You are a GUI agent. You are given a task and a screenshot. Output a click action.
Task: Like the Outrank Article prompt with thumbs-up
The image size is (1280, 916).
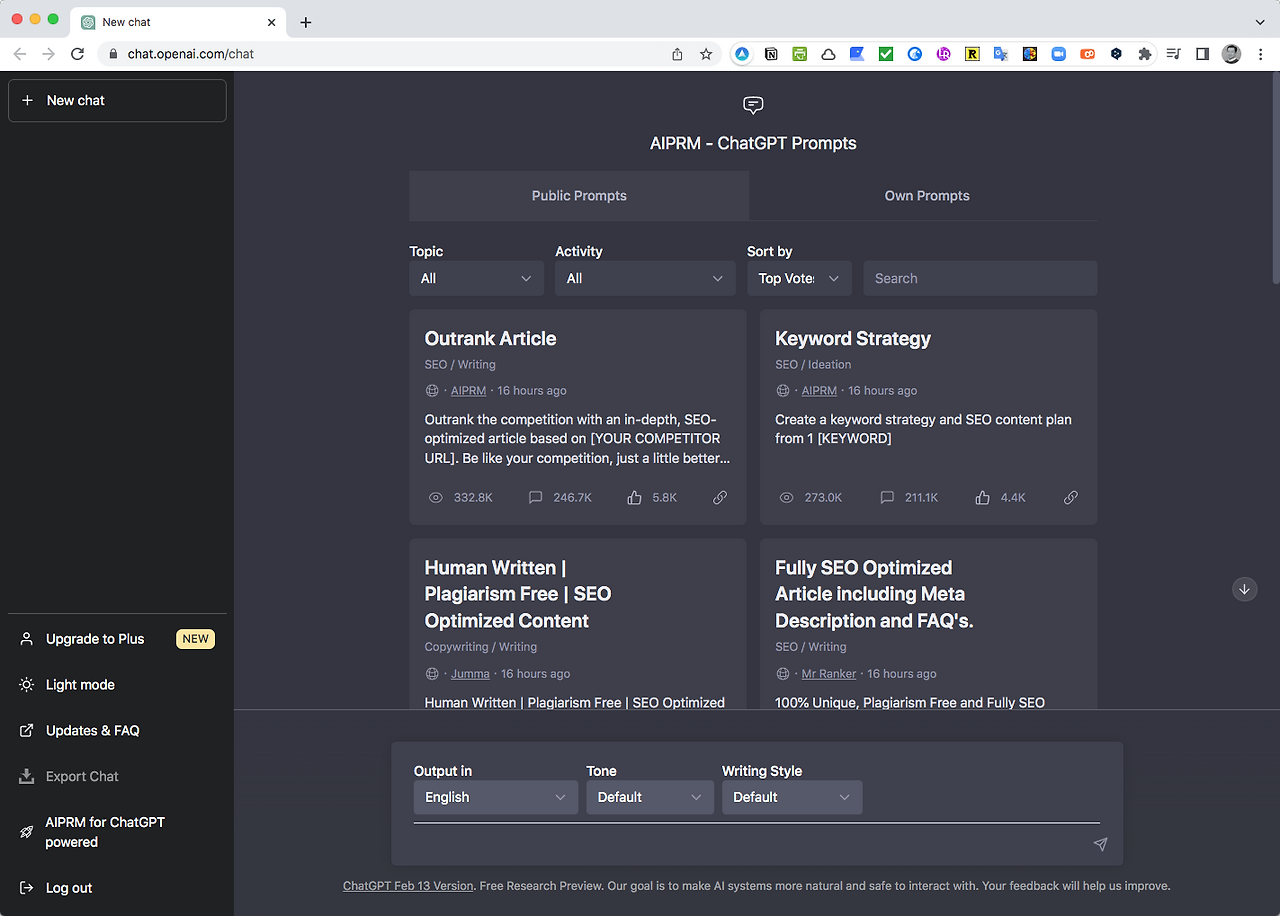[634, 497]
